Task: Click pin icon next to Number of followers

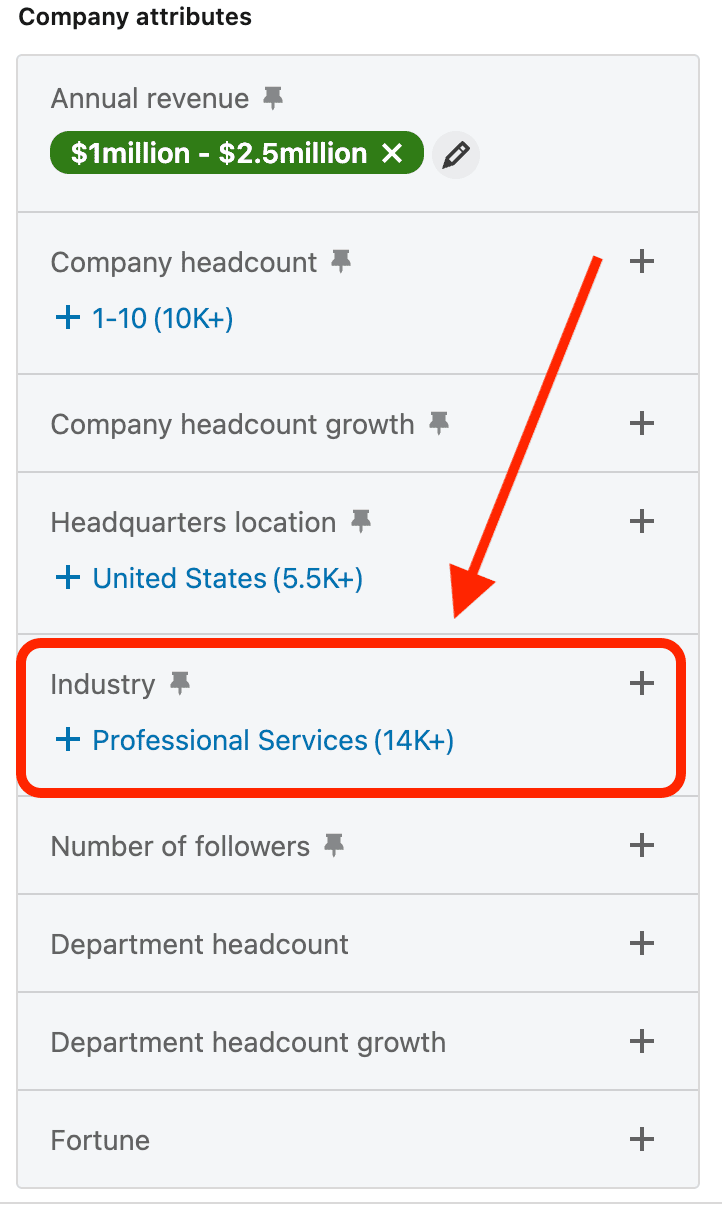Action: pos(334,845)
